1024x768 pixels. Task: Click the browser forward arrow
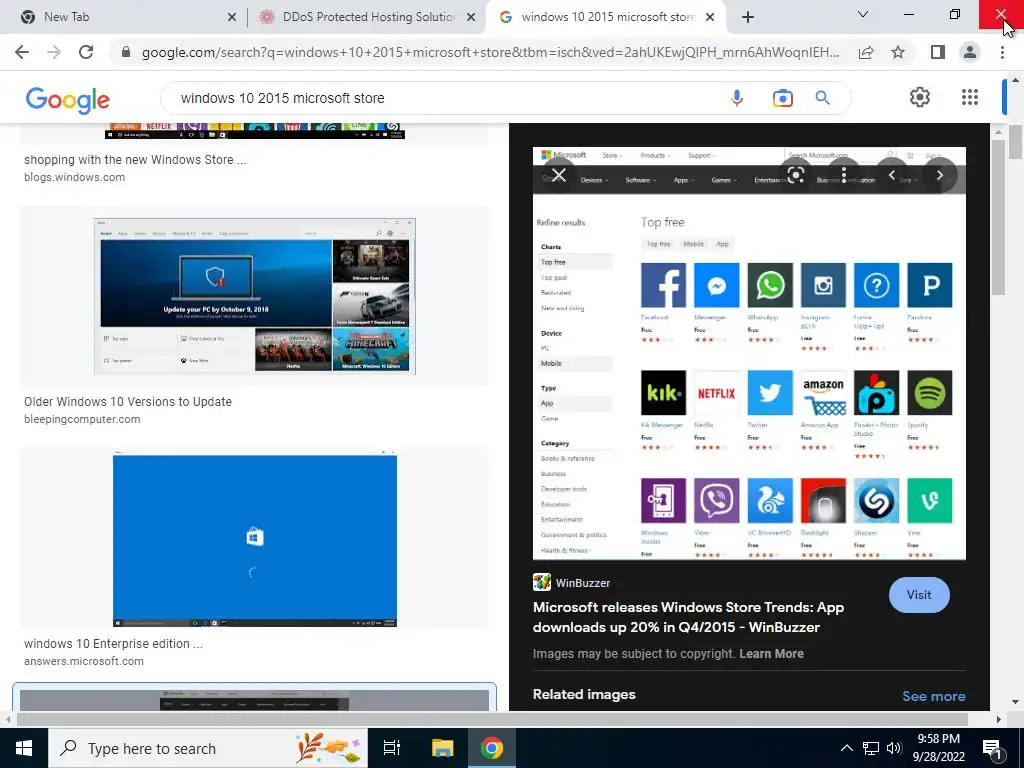click(x=54, y=52)
